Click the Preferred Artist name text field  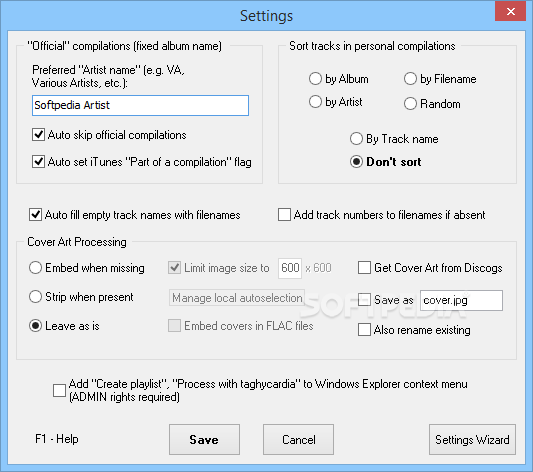140,105
